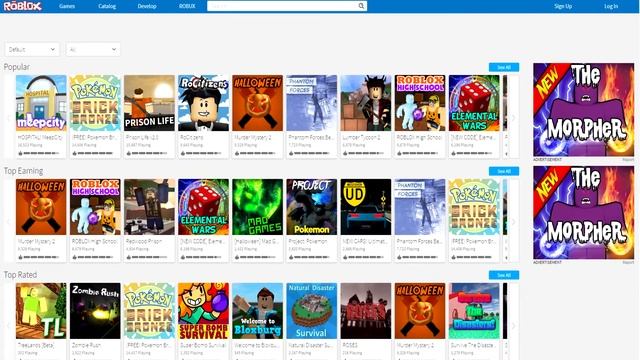The image size is (640, 360).
Task: Click the 'Zombie Rush' title text
Action: point(86,345)
